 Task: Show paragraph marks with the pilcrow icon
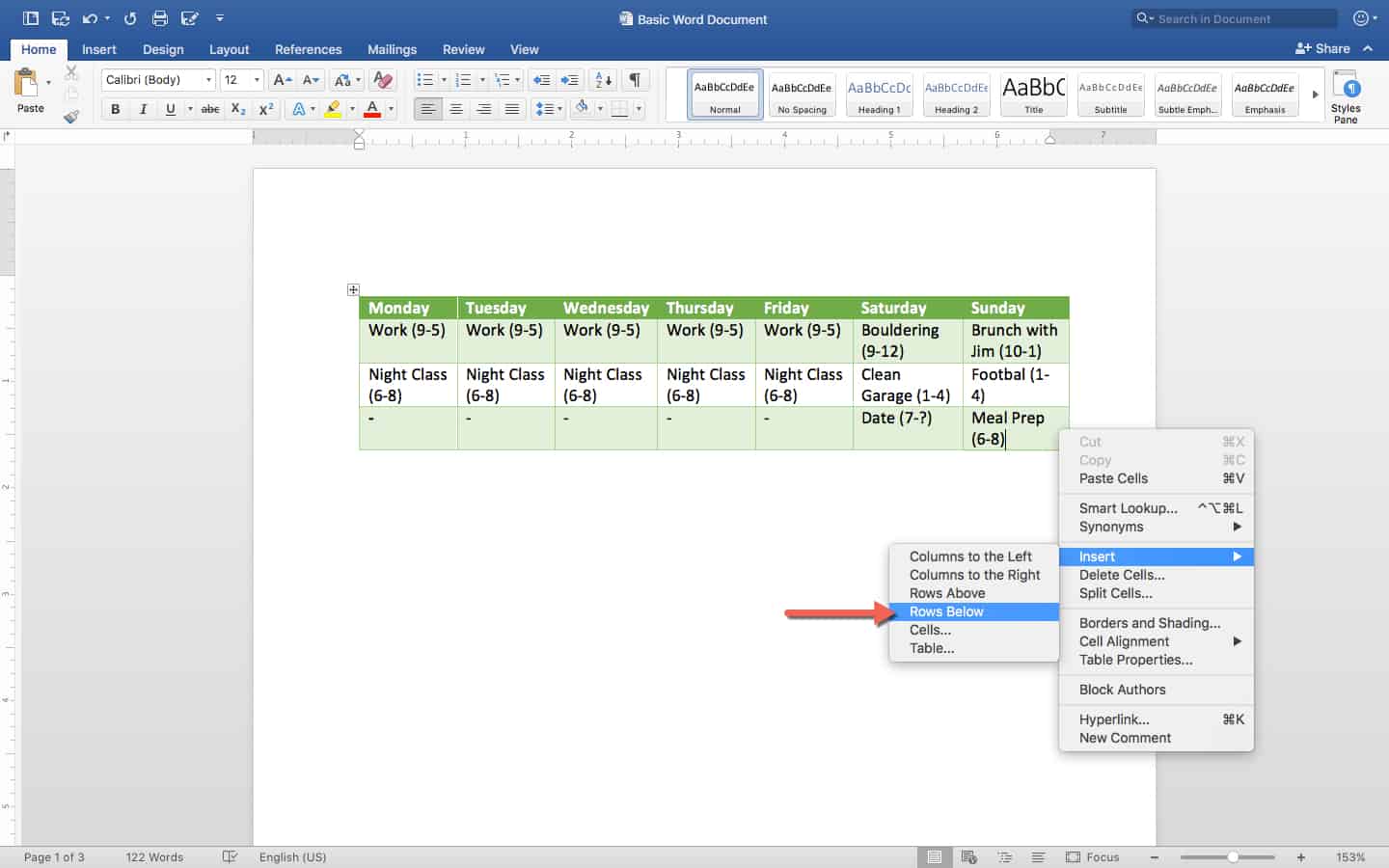(635, 80)
